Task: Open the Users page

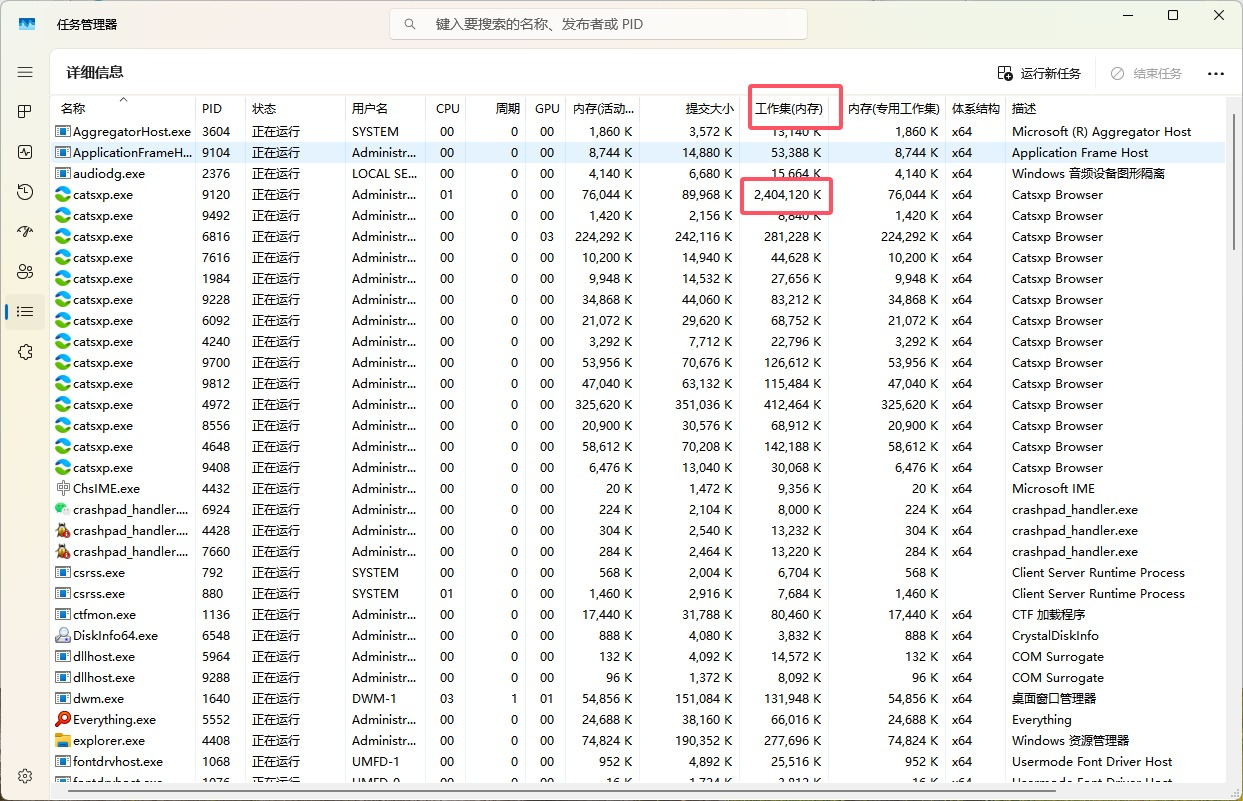Action: click(x=24, y=271)
